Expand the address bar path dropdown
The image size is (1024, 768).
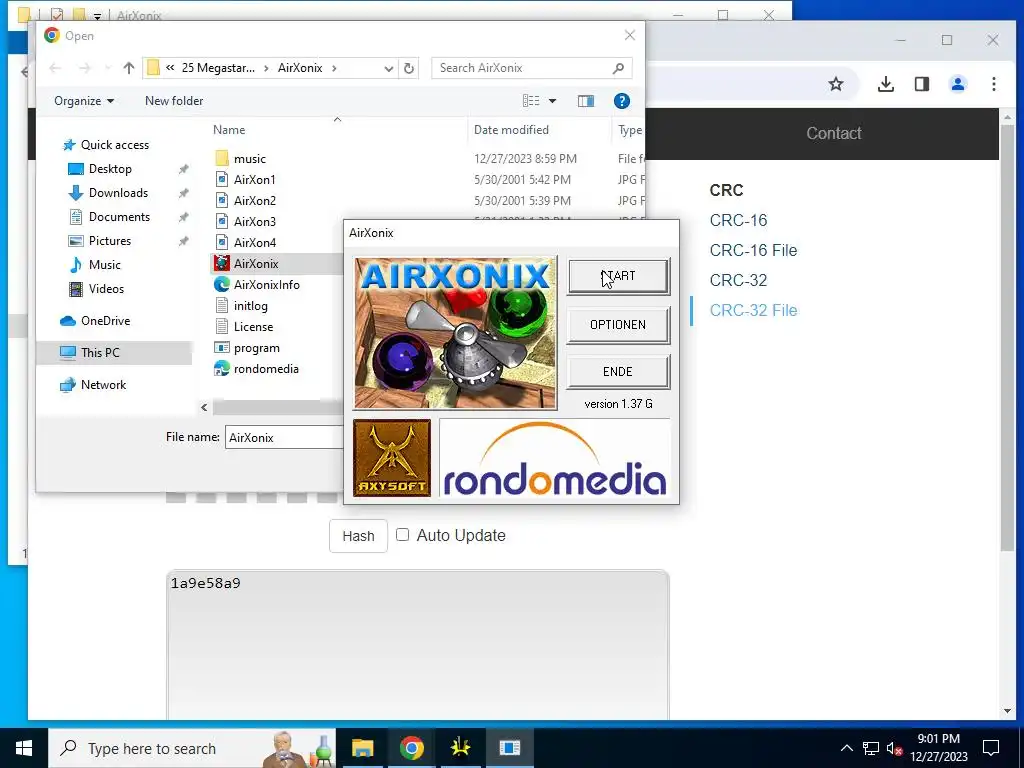click(389, 68)
